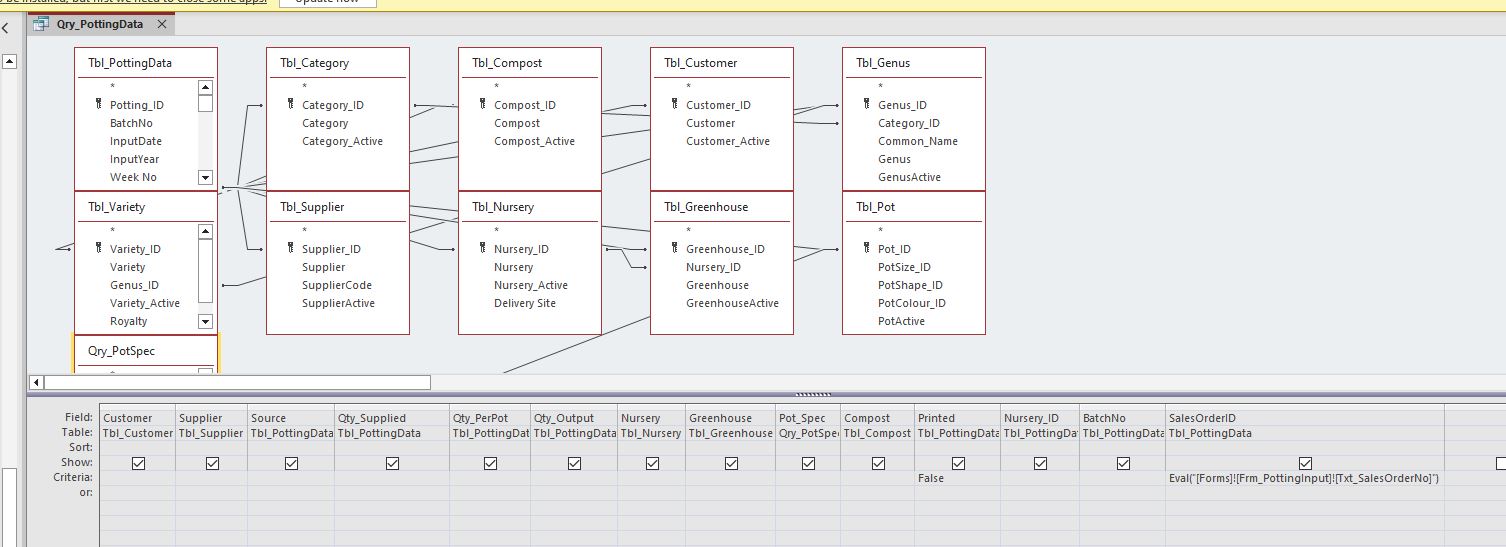Select the Tbl_Genus table title
This screenshot has height=547, width=1506.
tap(883, 63)
